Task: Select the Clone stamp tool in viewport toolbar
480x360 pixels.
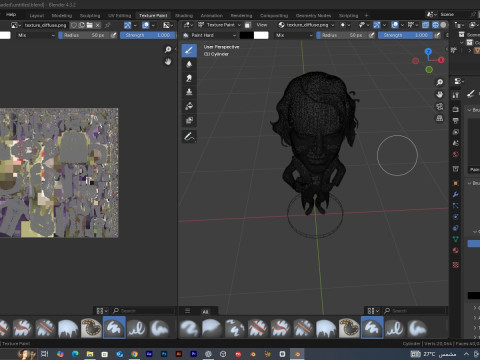Action: tap(189, 92)
